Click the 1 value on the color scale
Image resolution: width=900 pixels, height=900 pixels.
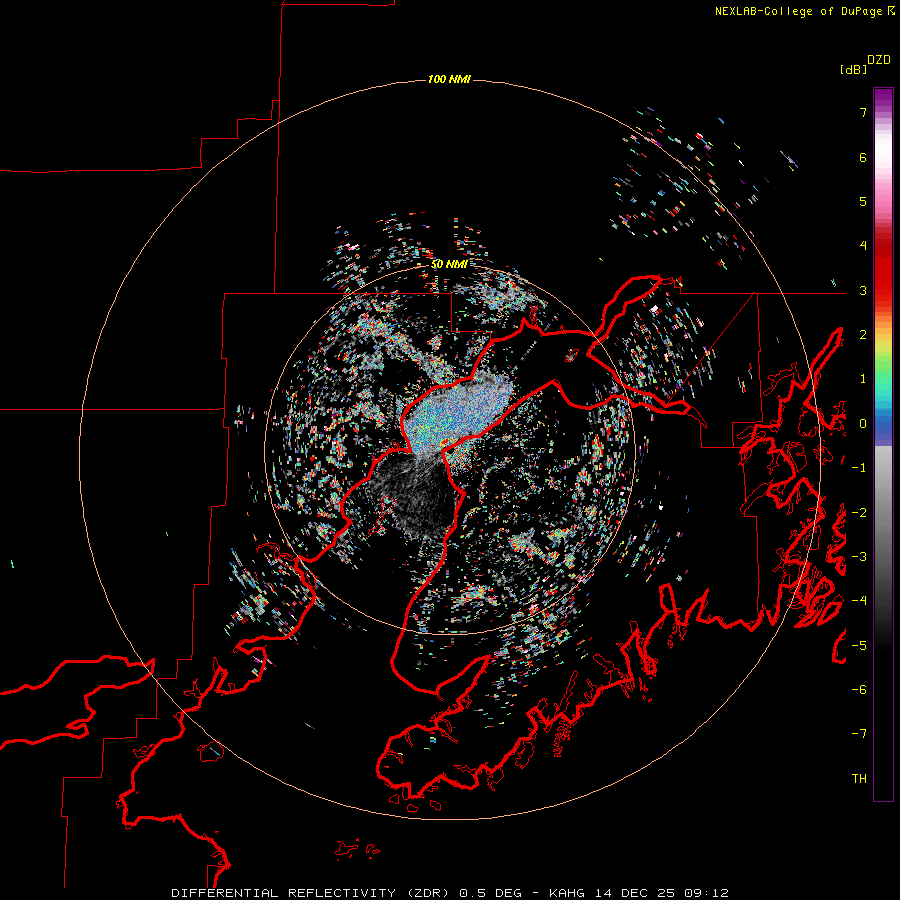pos(863,379)
